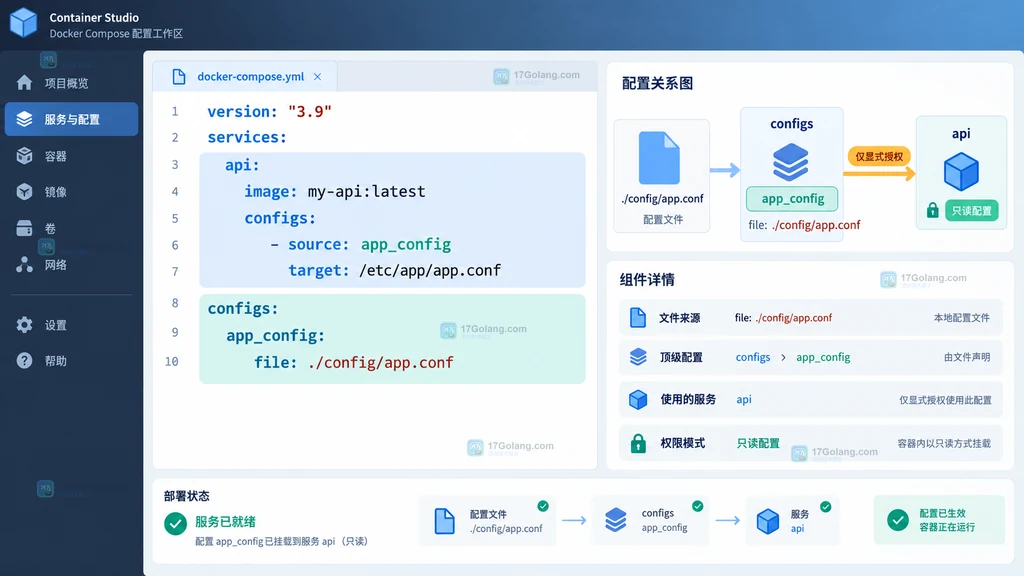
Task: Open 容器 box icon in sidebar
Action: [24, 155]
